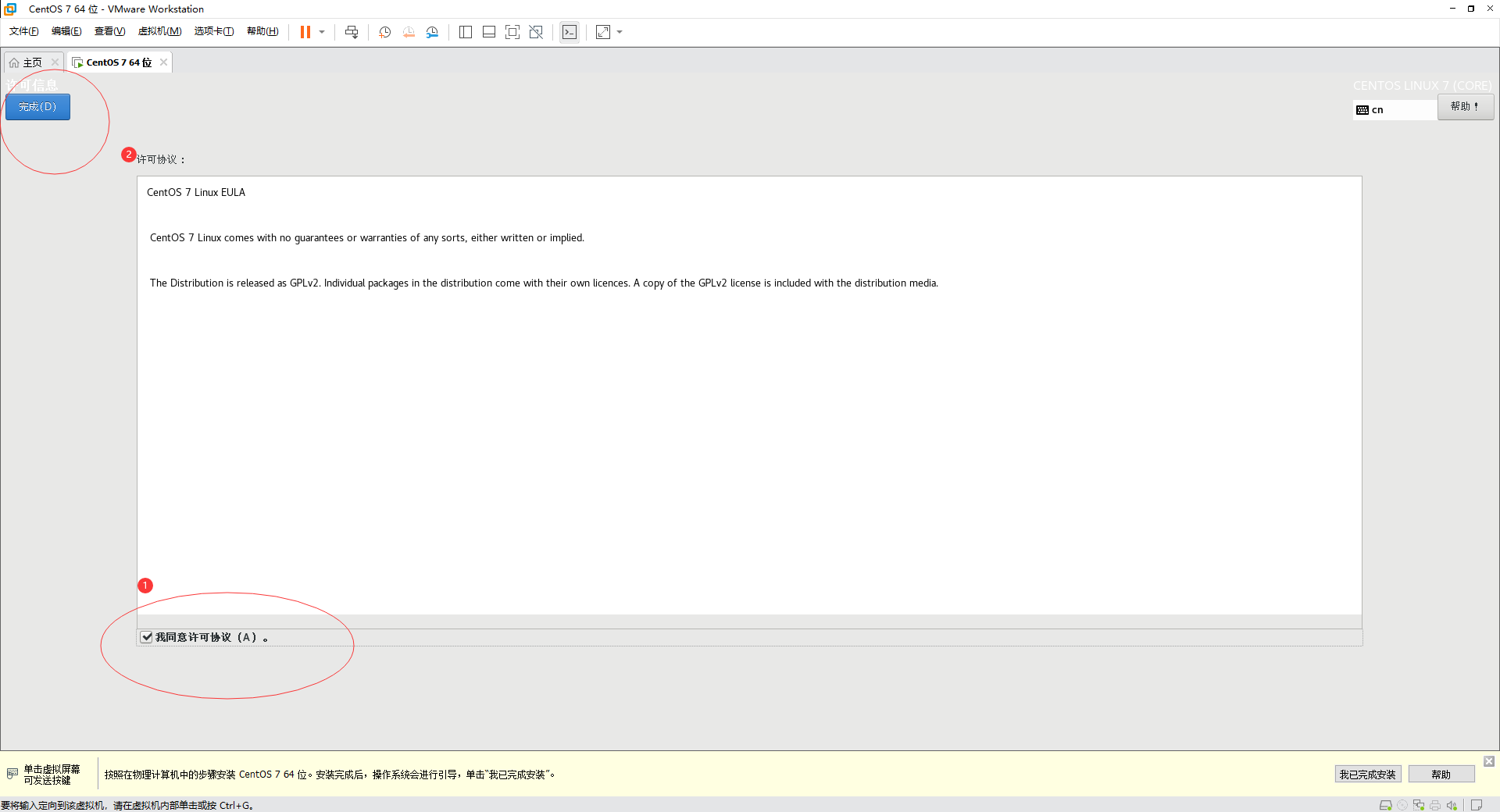
Task: Click the revert to snapshot icon
Action: pos(409,32)
